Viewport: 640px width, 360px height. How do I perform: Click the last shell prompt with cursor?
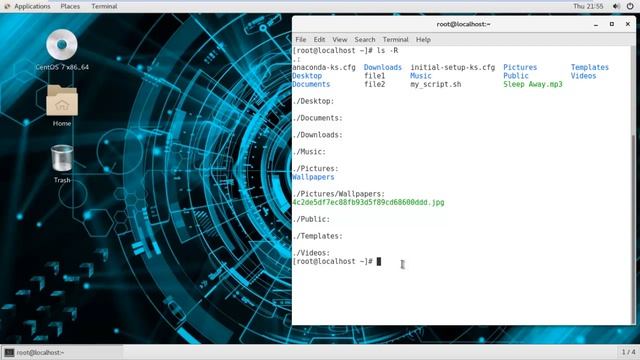[337, 262]
